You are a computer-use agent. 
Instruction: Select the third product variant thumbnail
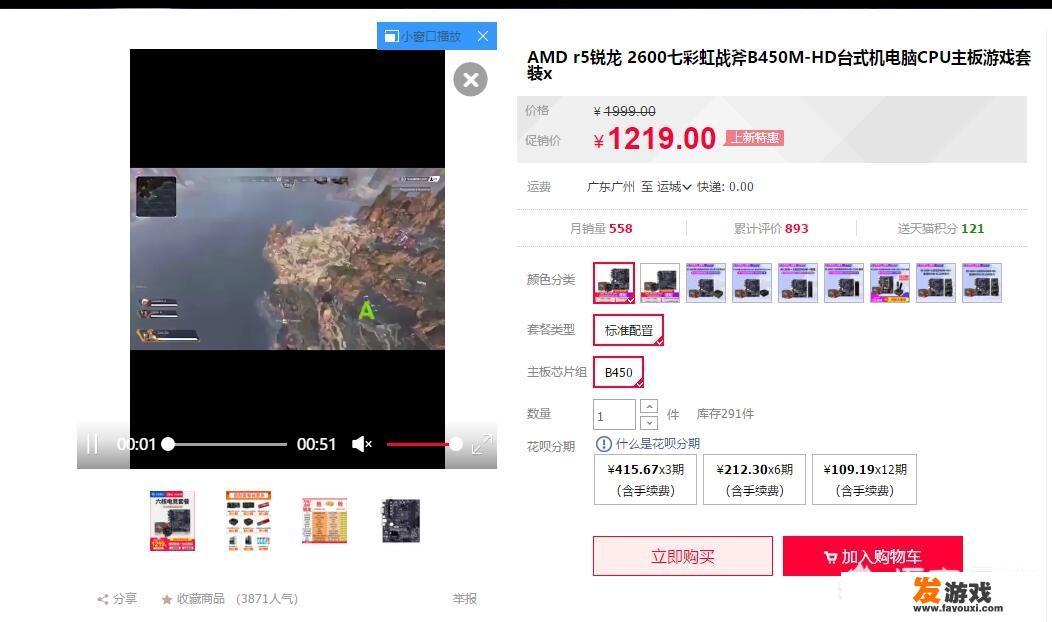[x=706, y=283]
